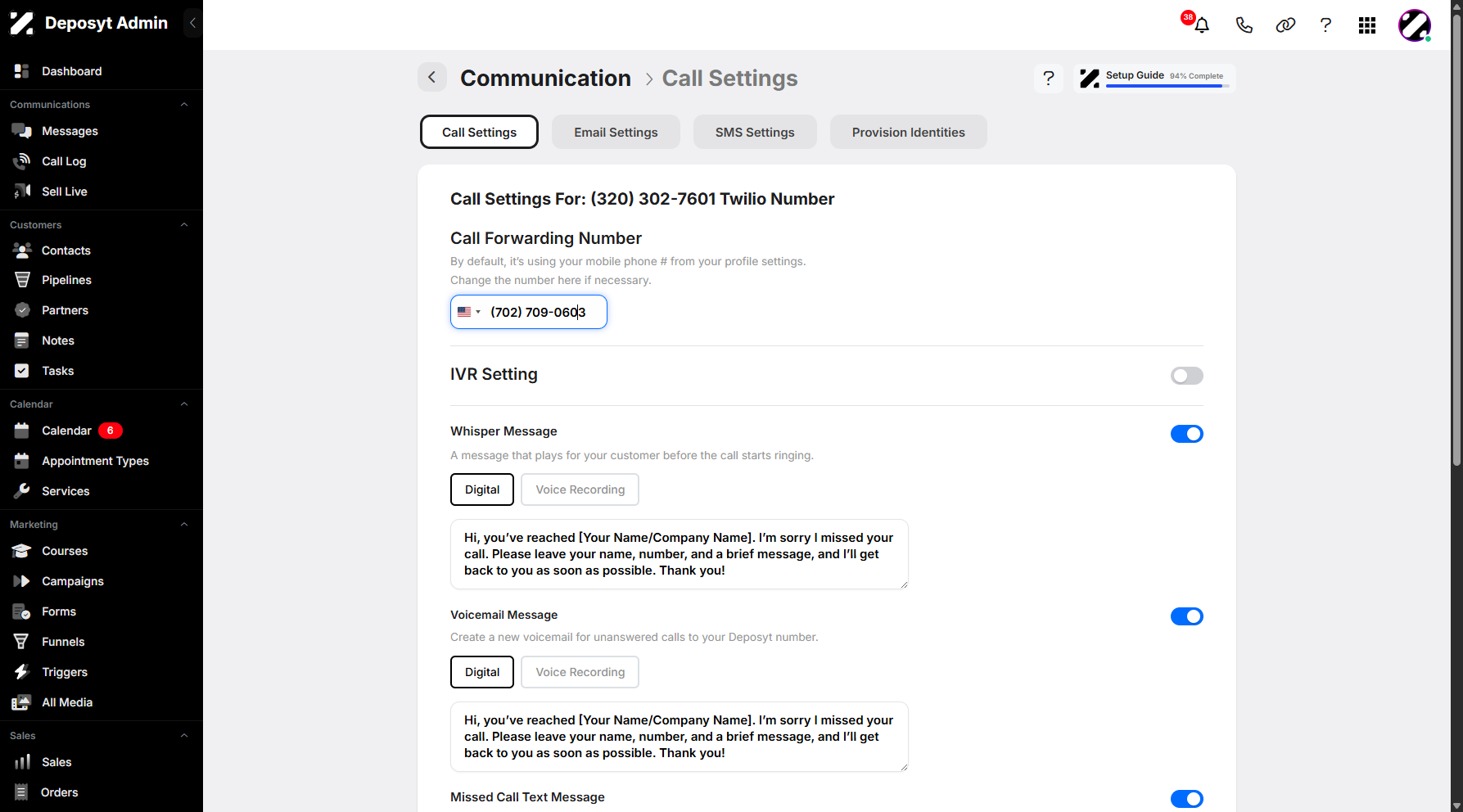Collapse the Sales sidebar section
The image size is (1463, 812).
(x=184, y=736)
